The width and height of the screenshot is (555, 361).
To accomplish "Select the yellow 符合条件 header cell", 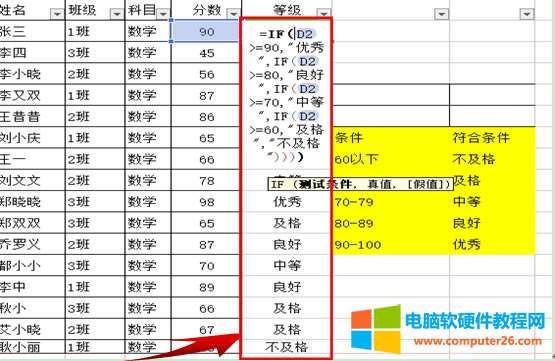I will click(x=493, y=138).
